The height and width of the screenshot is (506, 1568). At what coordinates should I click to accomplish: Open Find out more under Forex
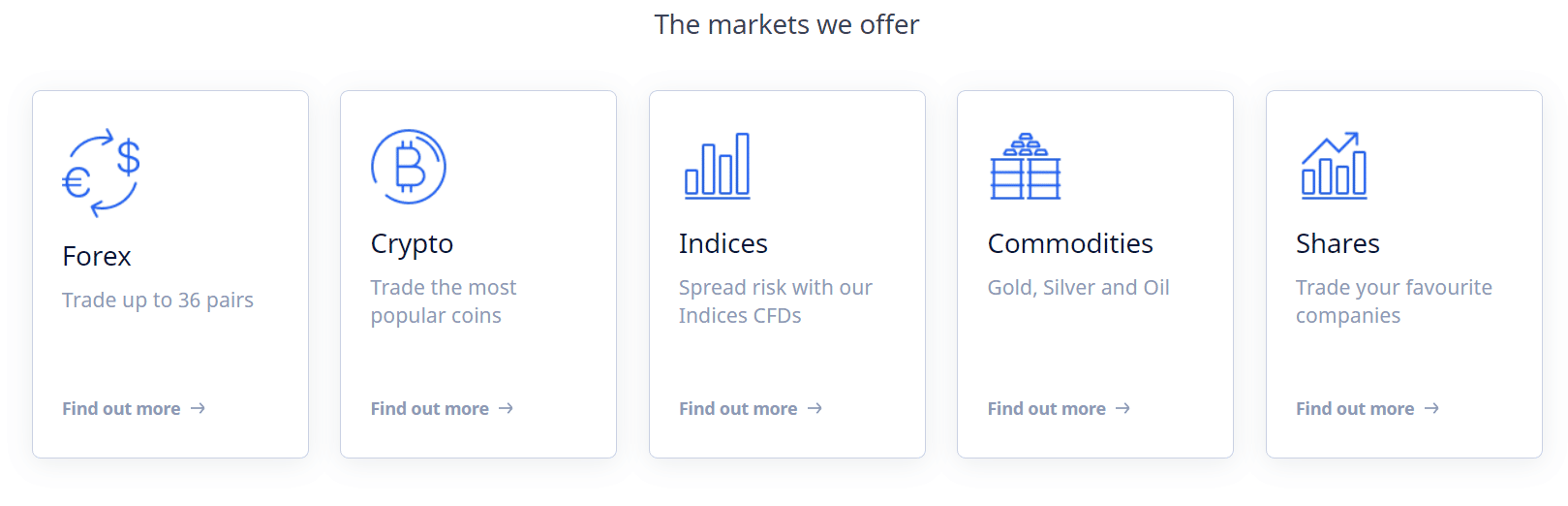pos(121,409)
